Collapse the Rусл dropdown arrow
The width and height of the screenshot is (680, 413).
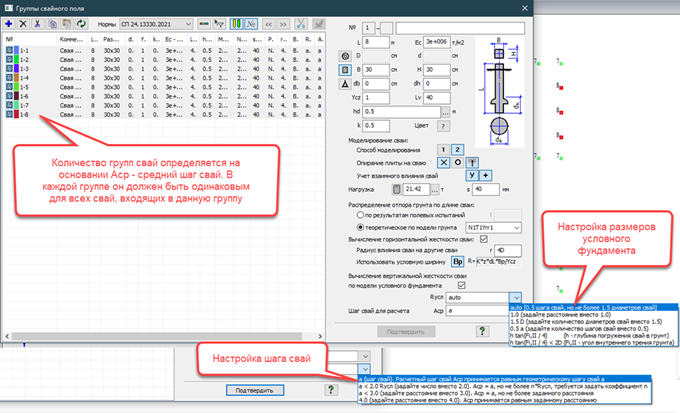click(515, 298)
